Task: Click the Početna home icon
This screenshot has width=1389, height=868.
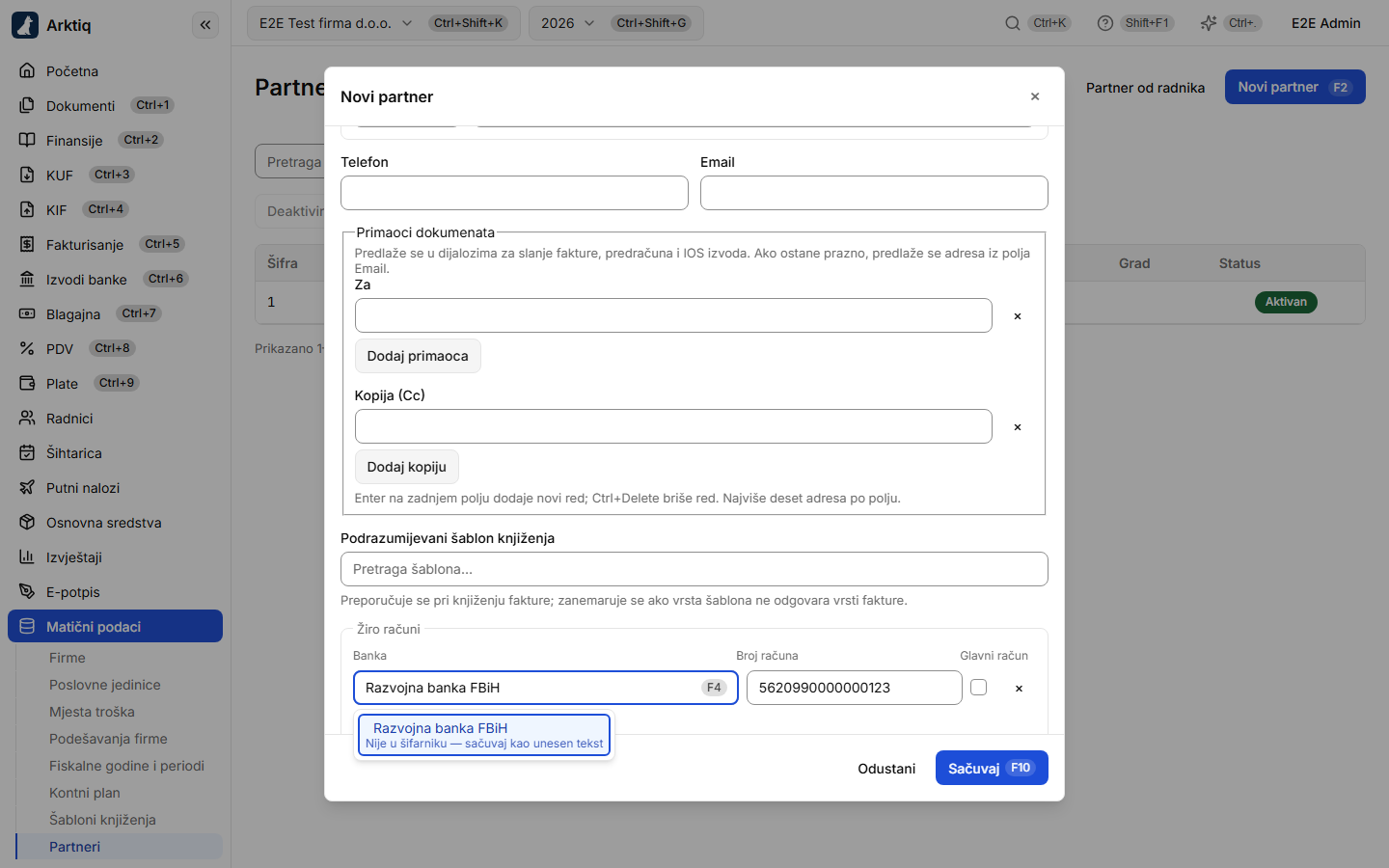Action: pos(27,71)
